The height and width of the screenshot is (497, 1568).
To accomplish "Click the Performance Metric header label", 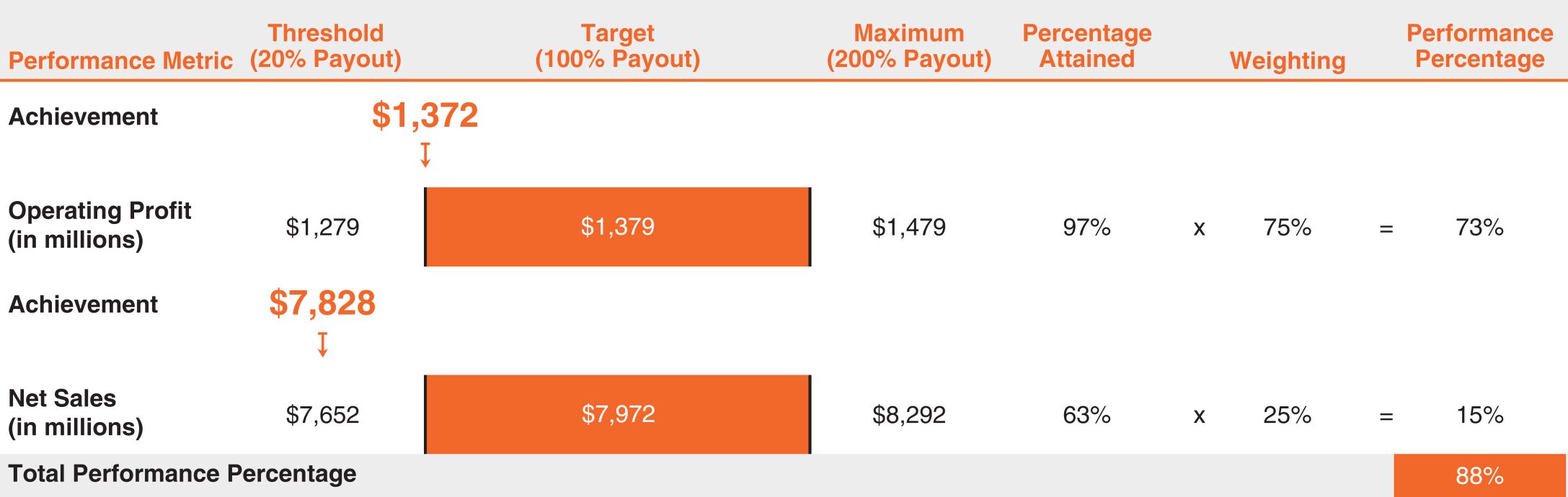I will point(120,61).
